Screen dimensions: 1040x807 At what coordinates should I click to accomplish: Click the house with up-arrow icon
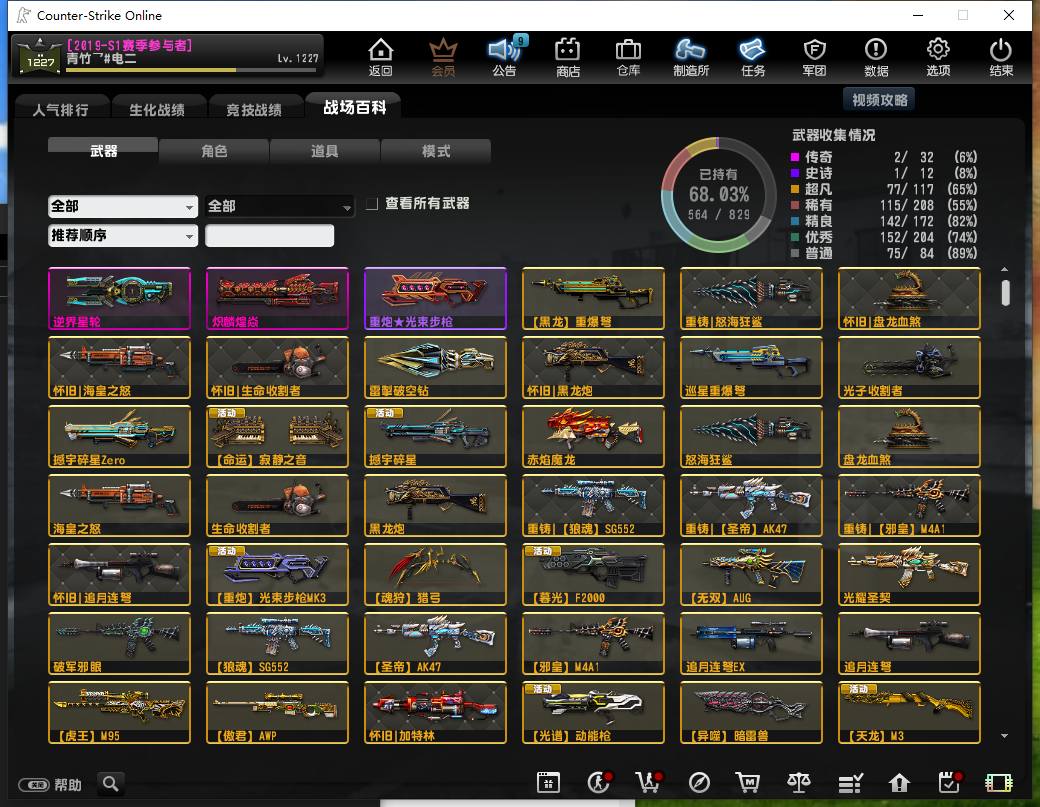tap(899, 783)
